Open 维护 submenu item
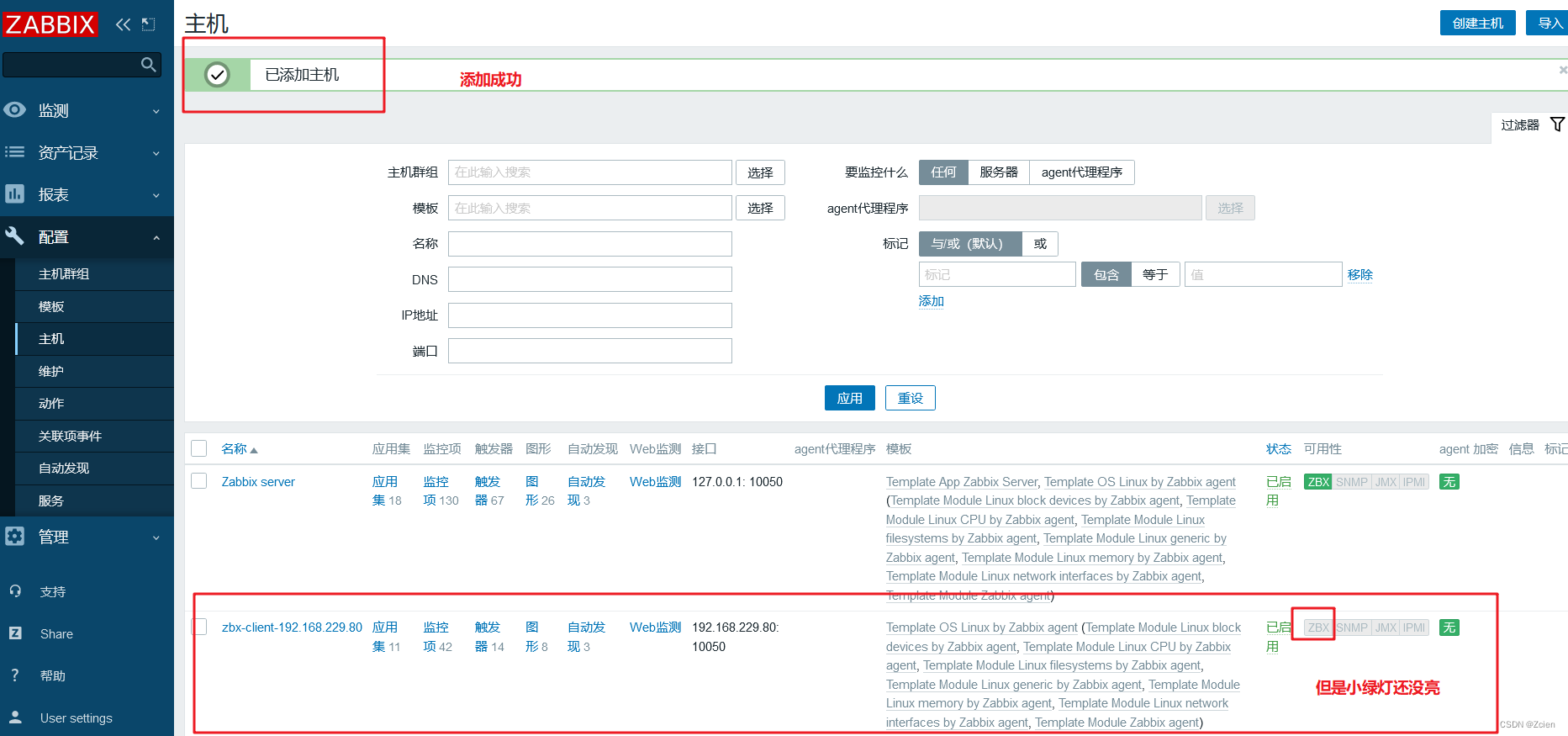1568x736 pixels. tap(94, 372)
